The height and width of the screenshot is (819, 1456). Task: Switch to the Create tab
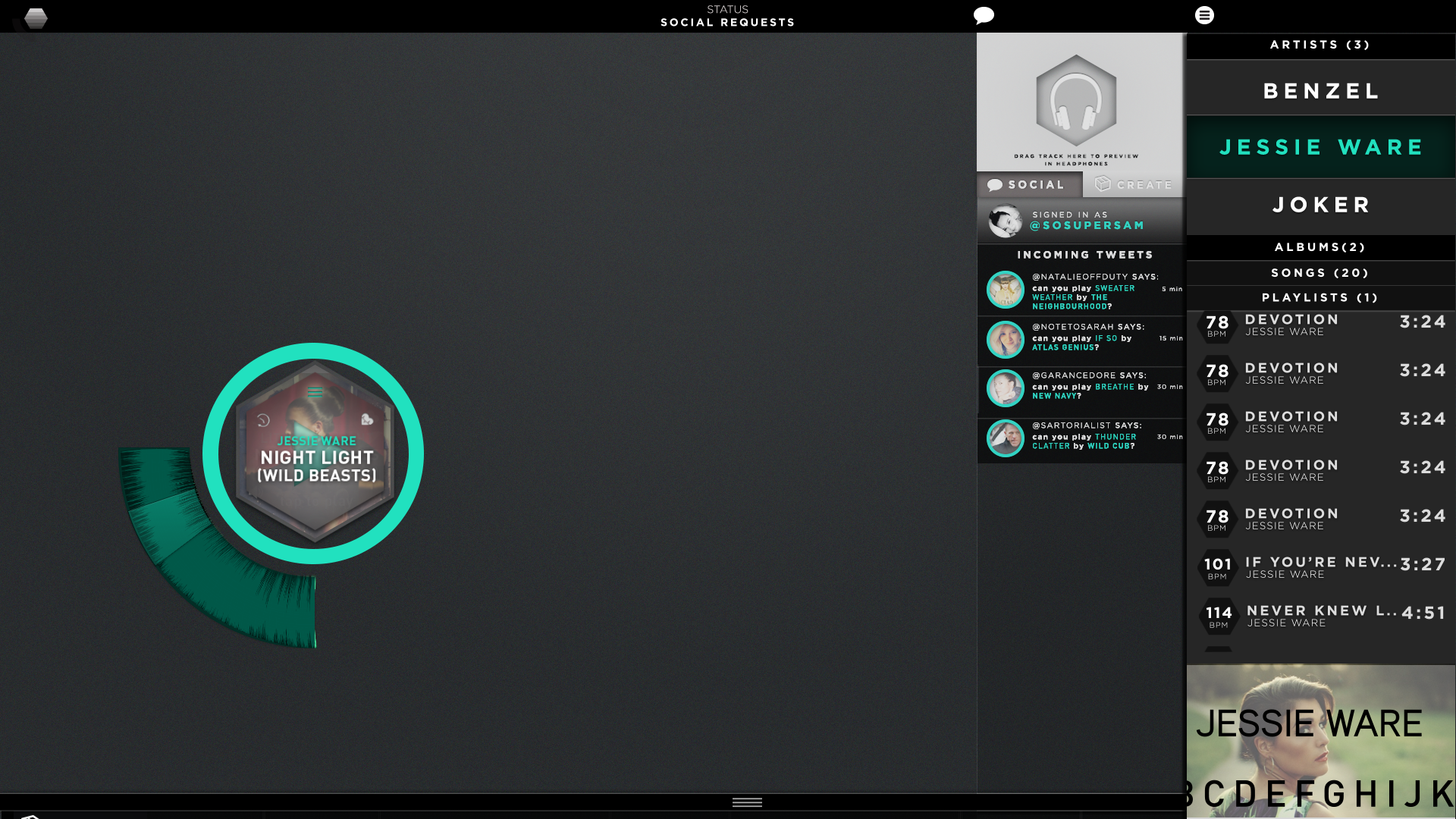point(1134,185)
